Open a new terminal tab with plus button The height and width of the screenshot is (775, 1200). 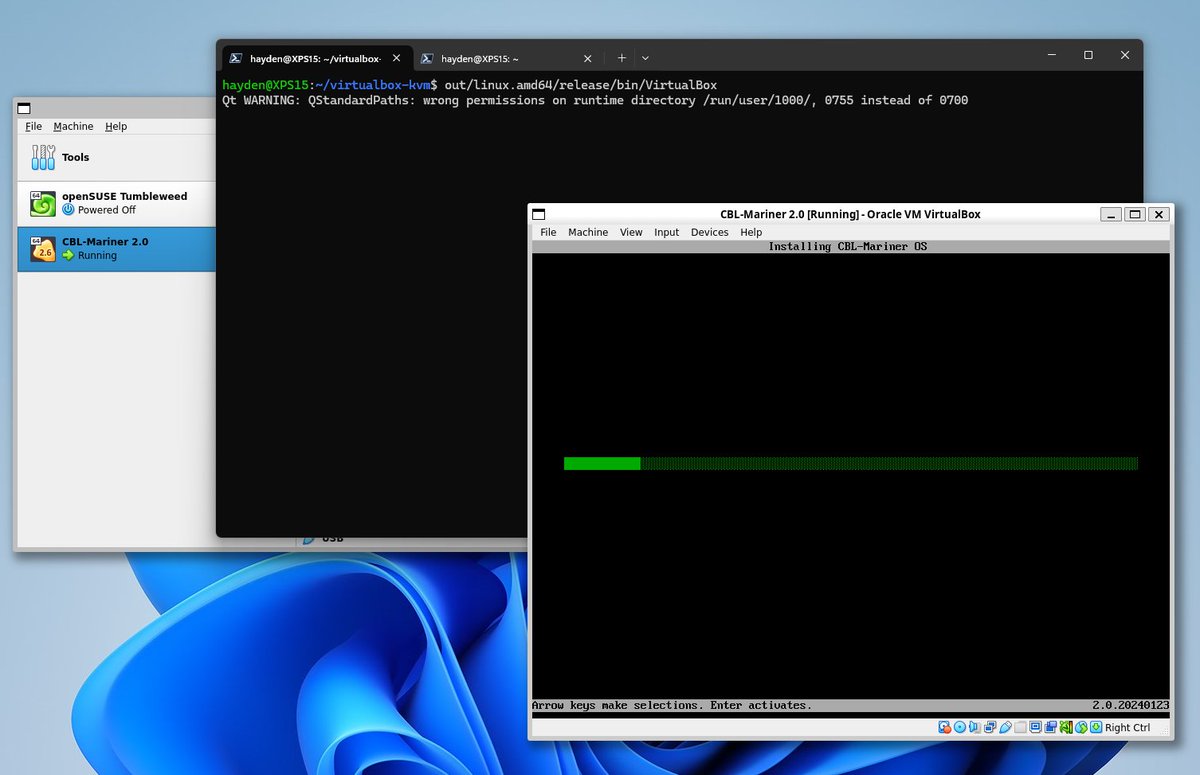pos(621,58)
